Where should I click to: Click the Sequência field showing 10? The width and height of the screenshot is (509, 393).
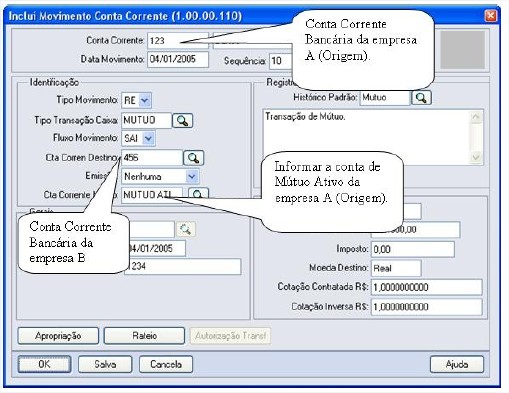(281, 61)
